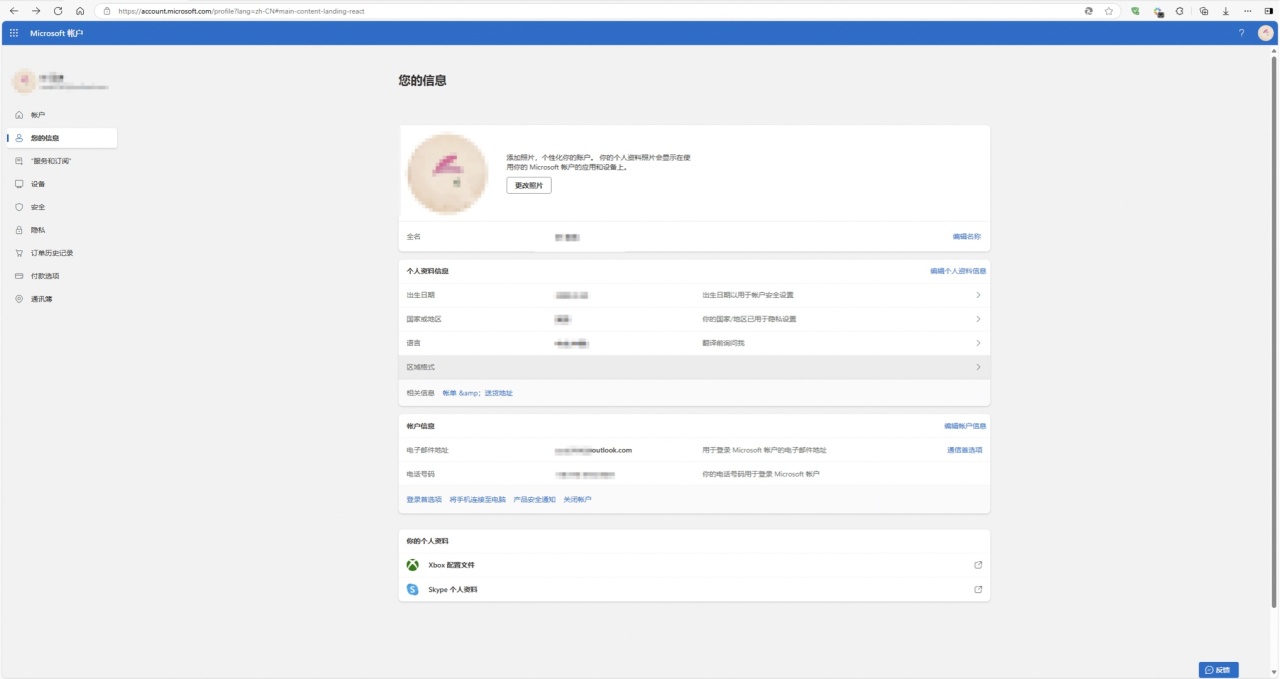Viewport: 1280px width, 679px height.
Task: Select 您的信息 in the sidebar
Action: (62, 138)
